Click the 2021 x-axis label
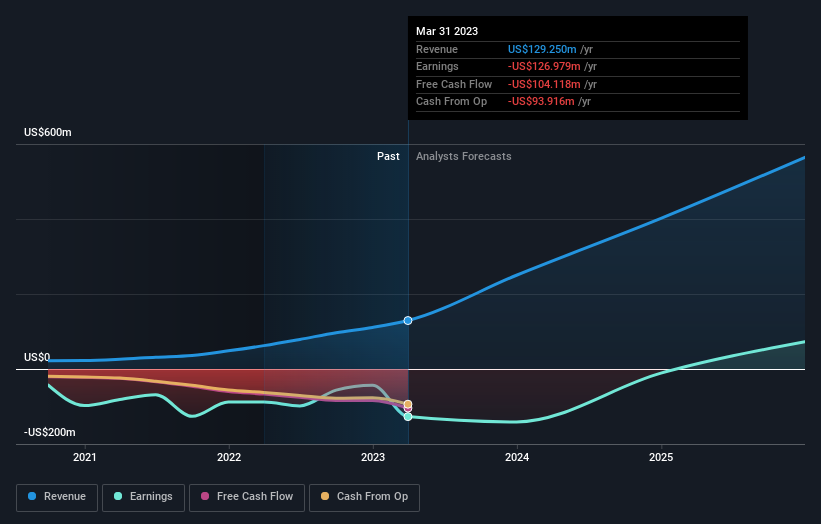 coord(85,458)
